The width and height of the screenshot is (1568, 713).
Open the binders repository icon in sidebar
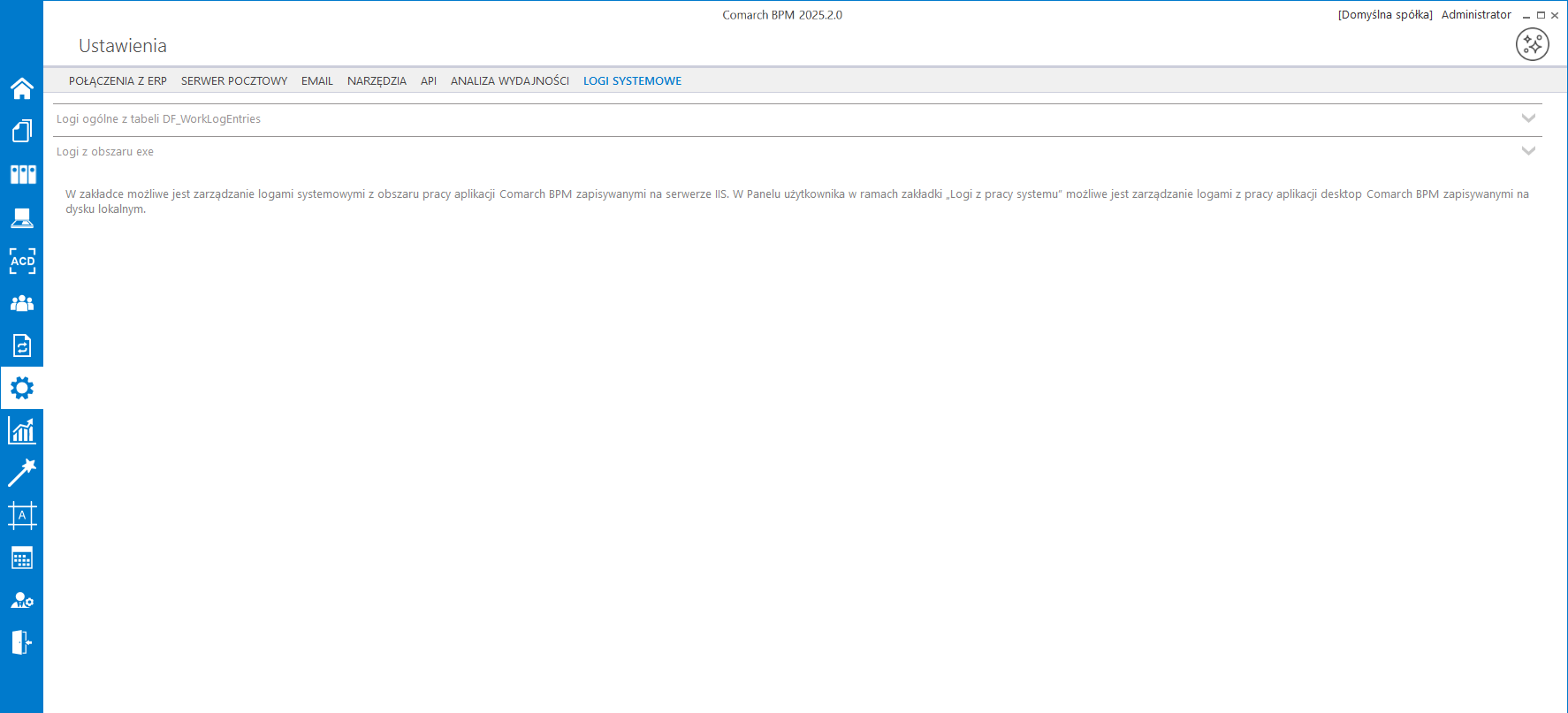(22, 174)
